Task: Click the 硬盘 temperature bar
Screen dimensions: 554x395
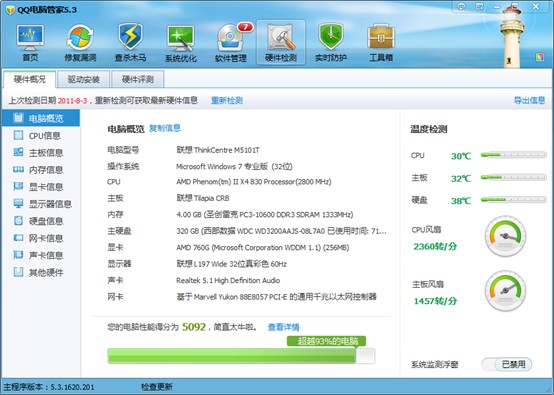Action: pos(513,200)
